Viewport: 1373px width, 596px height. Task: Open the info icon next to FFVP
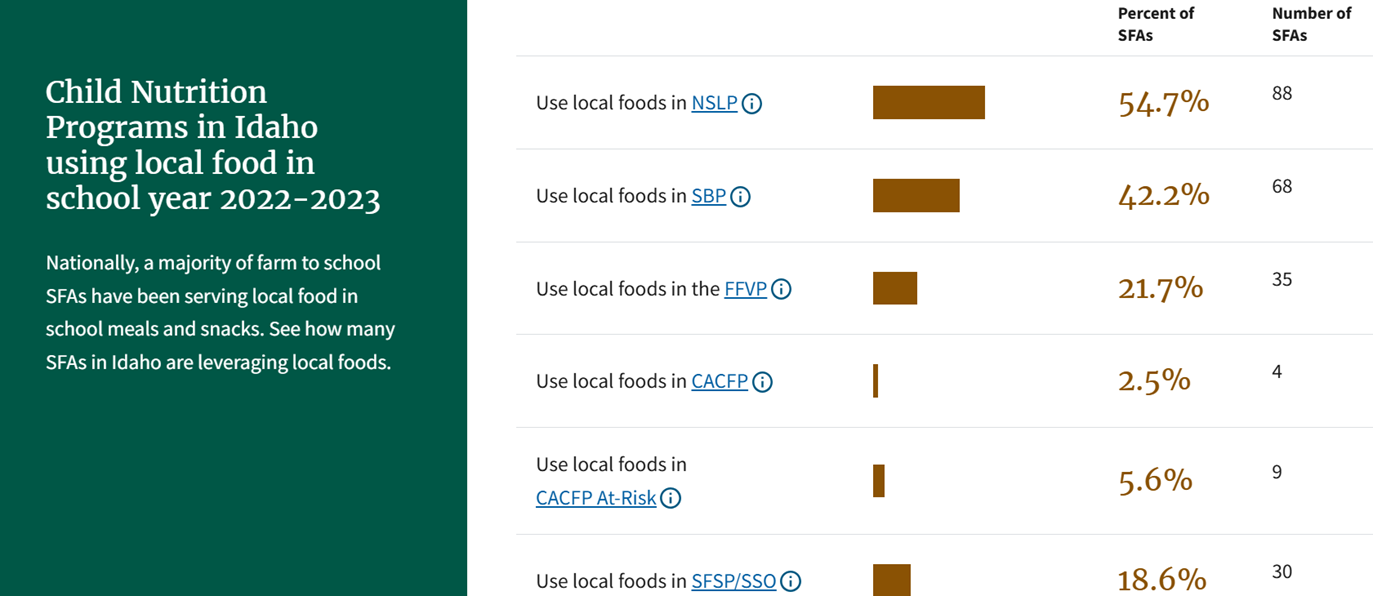(781, 290)
